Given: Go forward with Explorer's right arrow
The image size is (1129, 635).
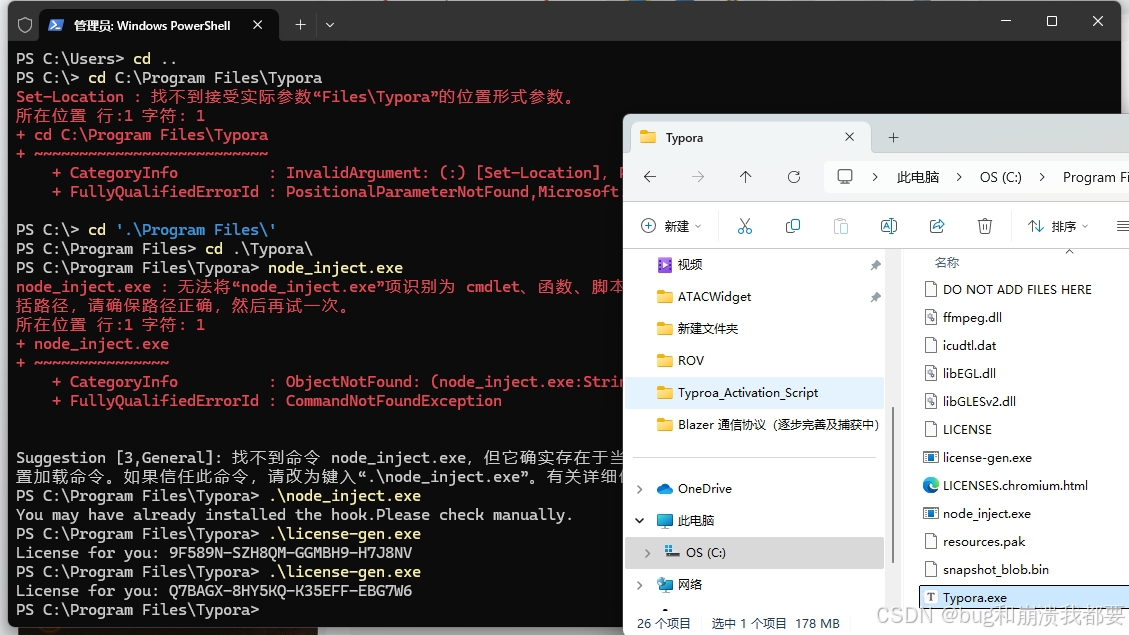Looking at the screenshot, I should click(698, 176).
